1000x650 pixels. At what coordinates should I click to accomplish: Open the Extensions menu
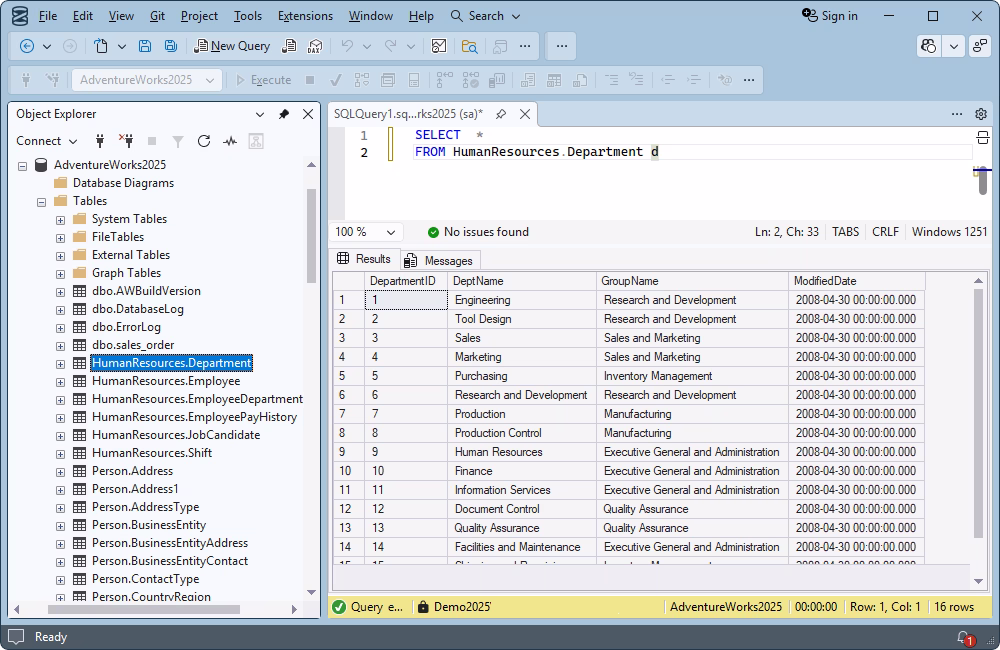(x=305, y=16)
